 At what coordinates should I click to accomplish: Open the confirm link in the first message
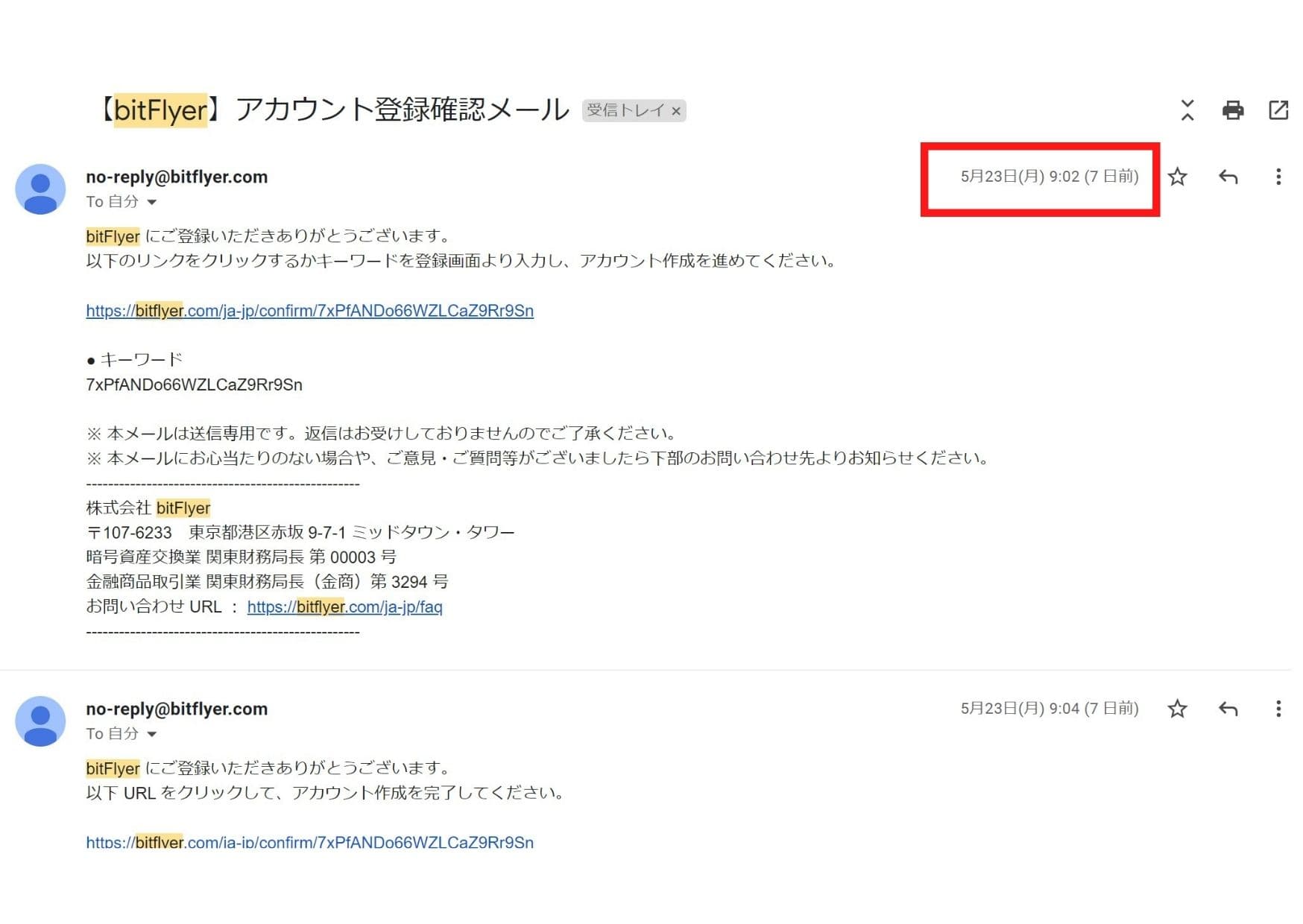tap(309, 311)
